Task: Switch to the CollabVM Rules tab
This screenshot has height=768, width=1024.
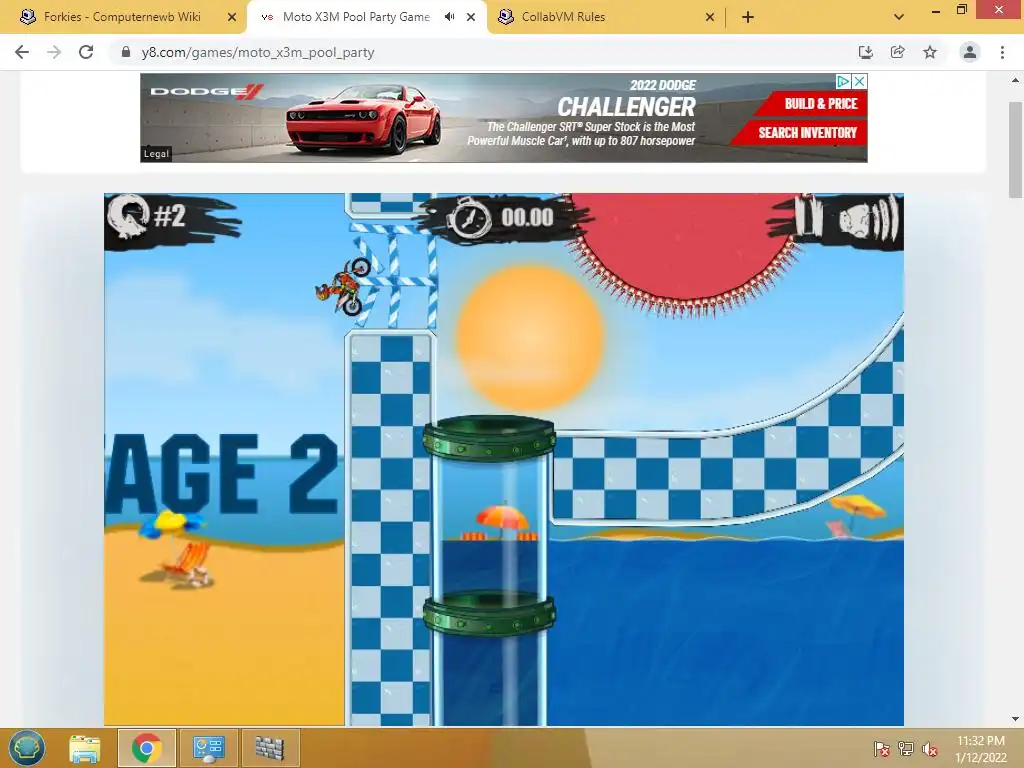Action: point(563,17)
